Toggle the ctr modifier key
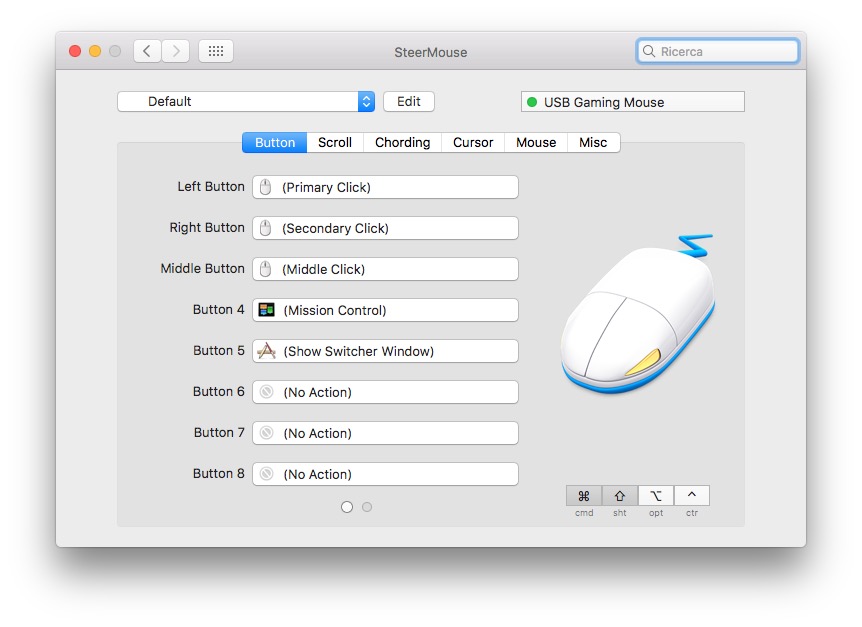Viewport: 862px width, 627px height. pos(692,496)
